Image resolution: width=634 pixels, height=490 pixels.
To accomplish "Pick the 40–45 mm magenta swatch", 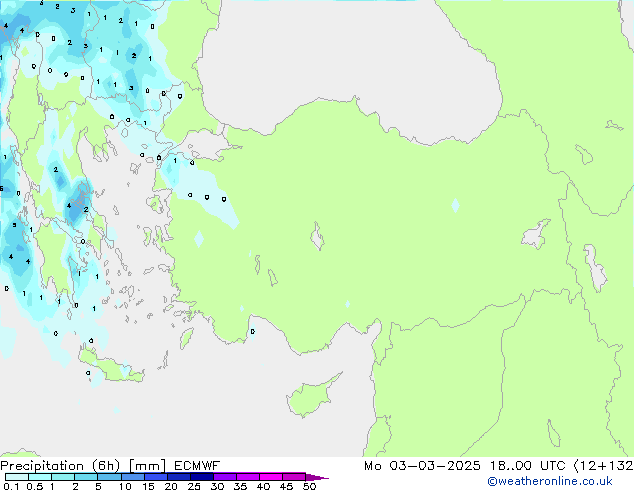I will pyautogui.click(x=271, y=477).
